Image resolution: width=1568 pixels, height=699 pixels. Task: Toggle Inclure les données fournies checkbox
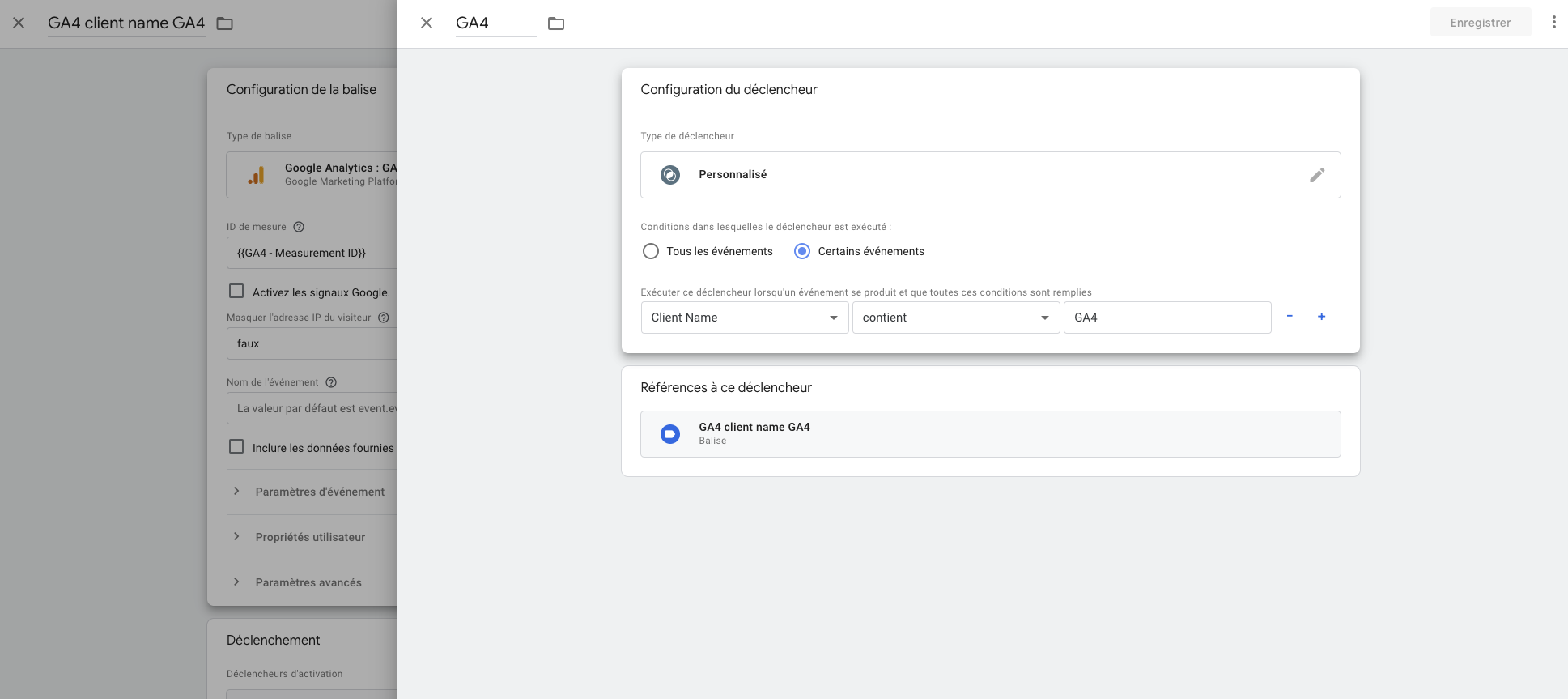(x=236, y=446)
